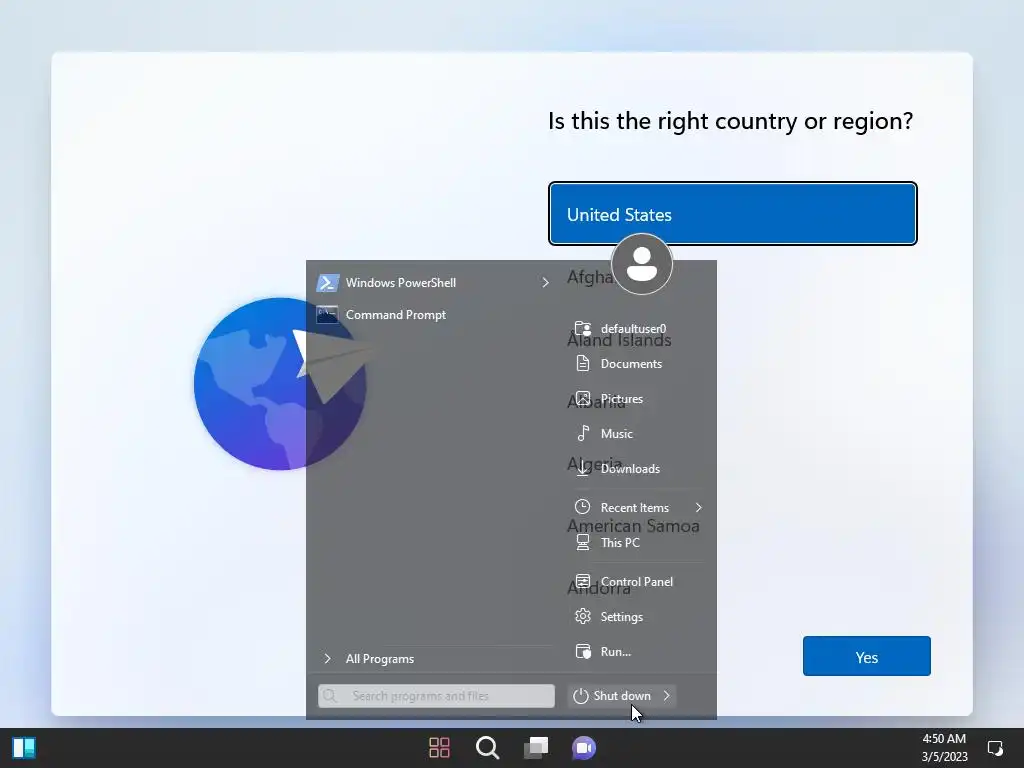Click the search magnifier icon in search box
The height and width of the screenshot is (768, 1024).
[330, 696]
